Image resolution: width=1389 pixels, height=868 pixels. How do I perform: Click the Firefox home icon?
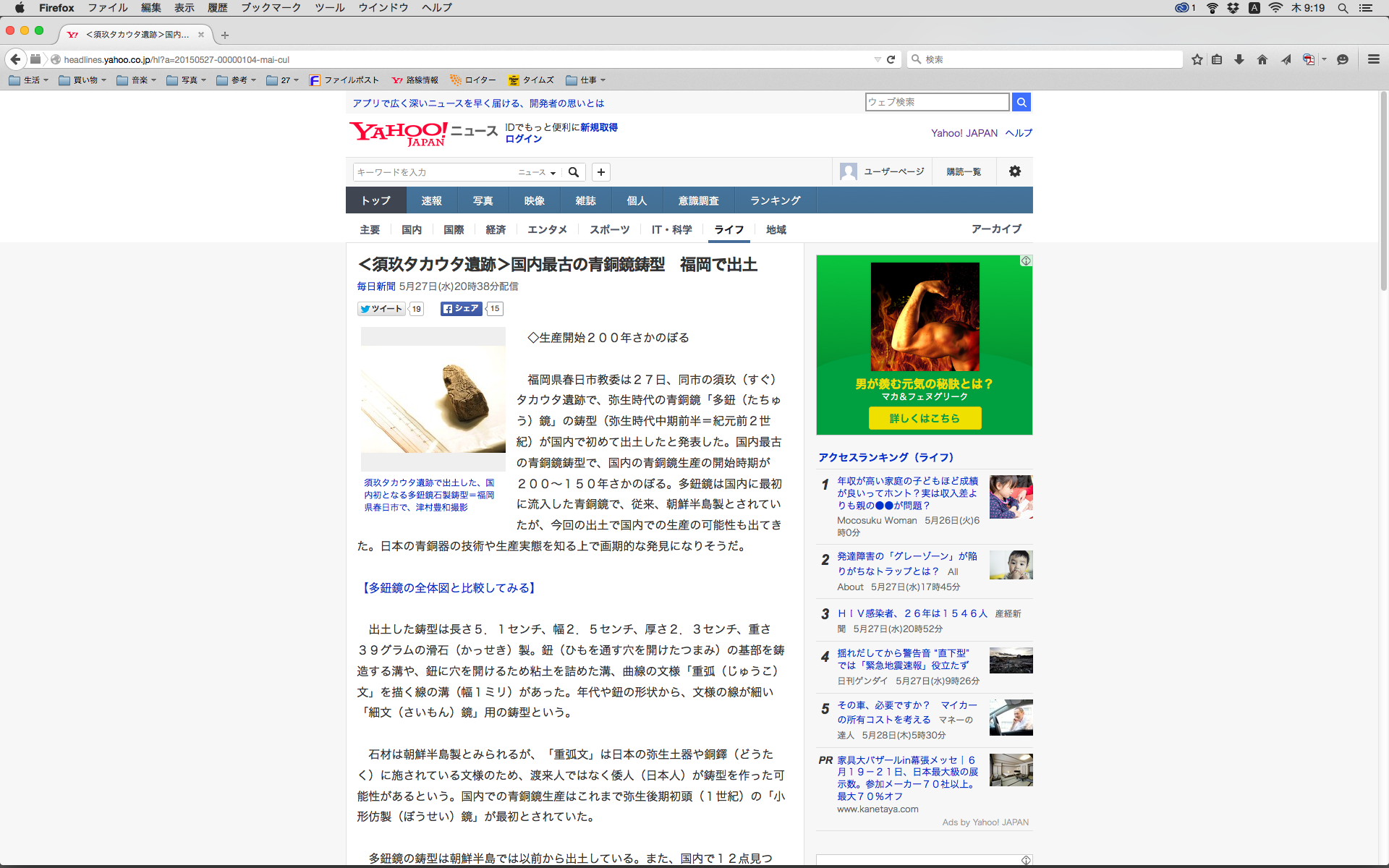pos(1262,59)
